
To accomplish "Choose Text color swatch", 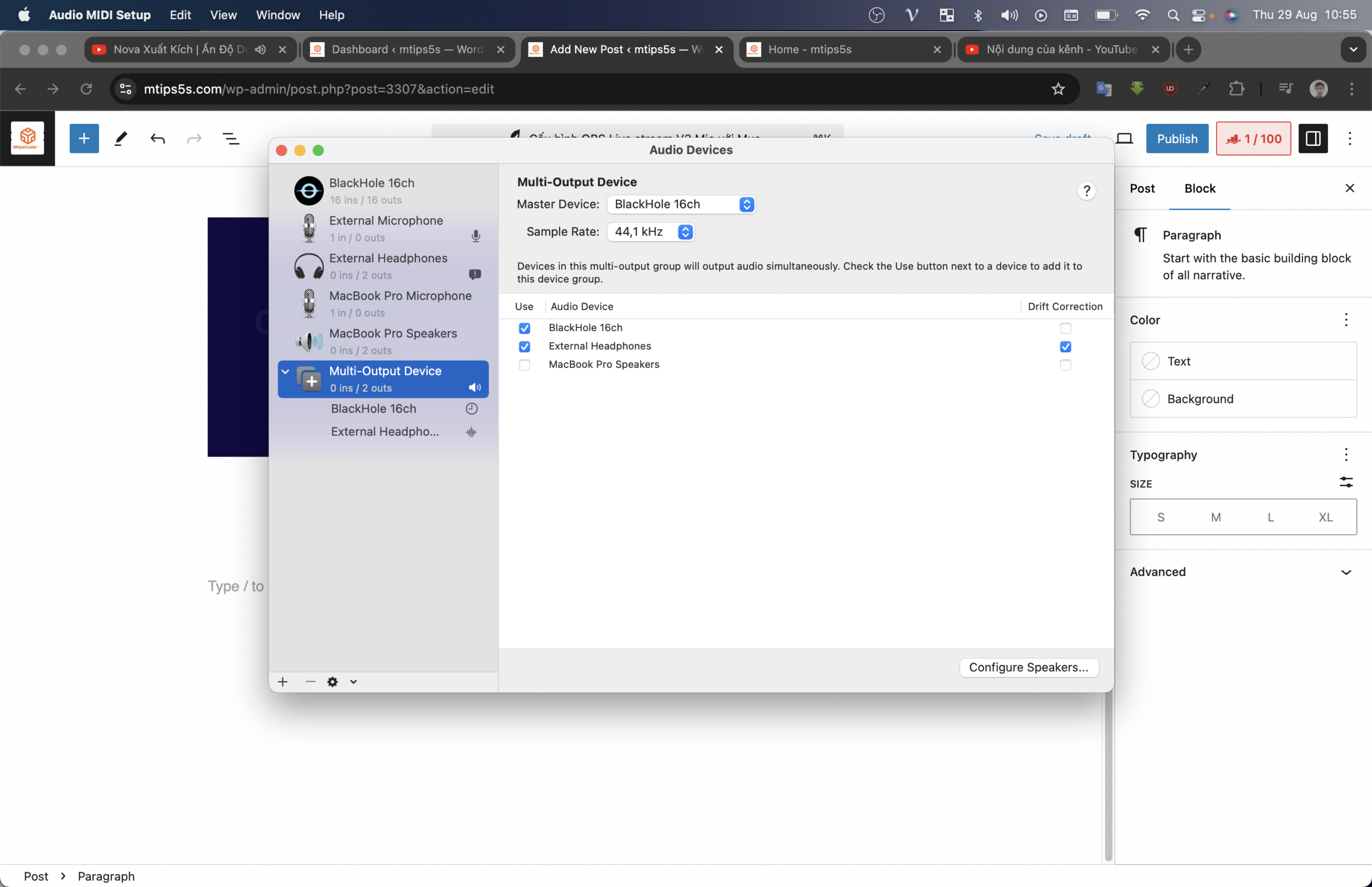I will [x=1243, y=361].
